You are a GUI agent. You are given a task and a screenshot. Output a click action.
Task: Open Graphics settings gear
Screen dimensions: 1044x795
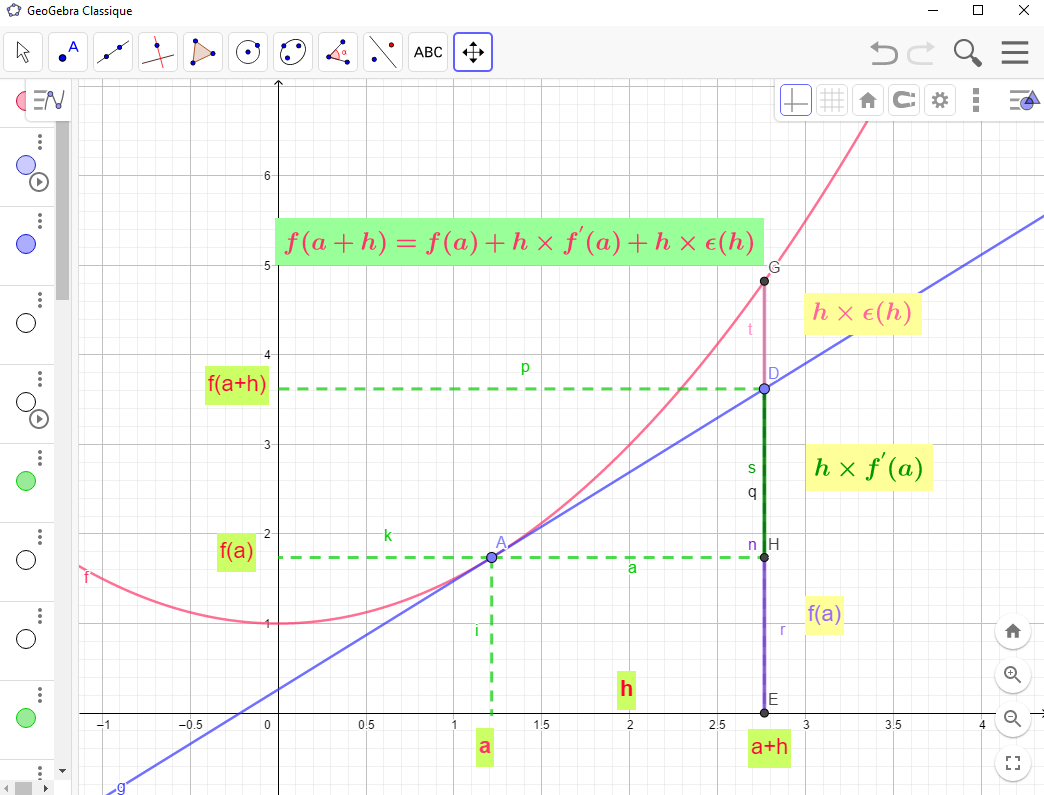click(x=939, y=101)
